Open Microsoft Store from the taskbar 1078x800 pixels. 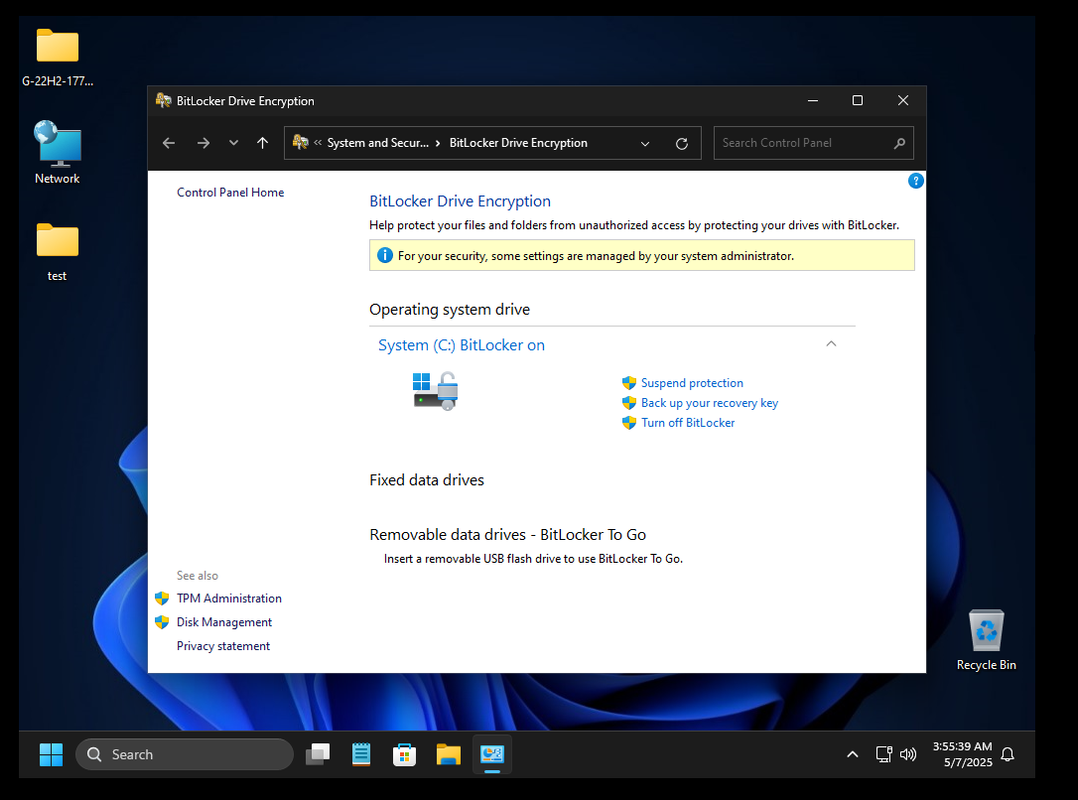coord(404,755)
